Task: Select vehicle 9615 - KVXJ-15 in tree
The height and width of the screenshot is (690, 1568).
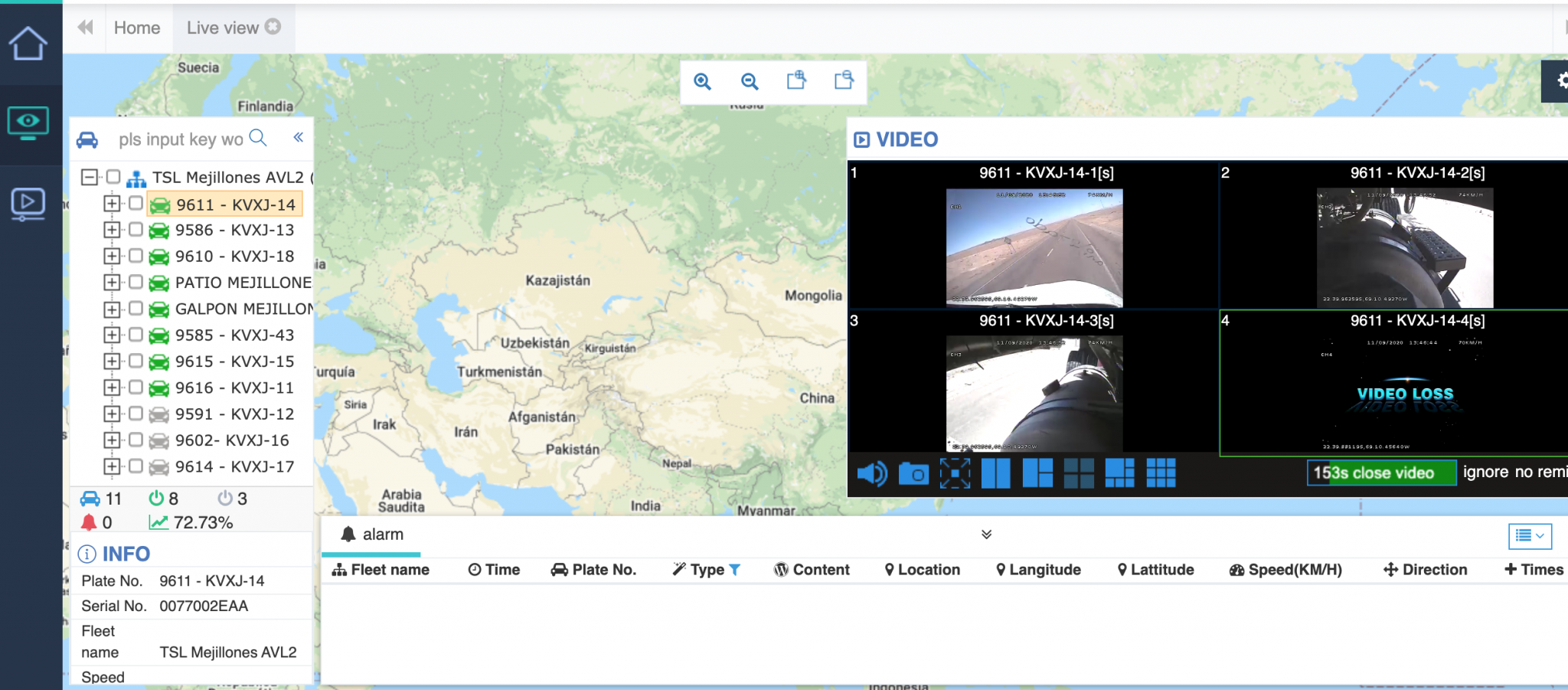Action: 234,361
